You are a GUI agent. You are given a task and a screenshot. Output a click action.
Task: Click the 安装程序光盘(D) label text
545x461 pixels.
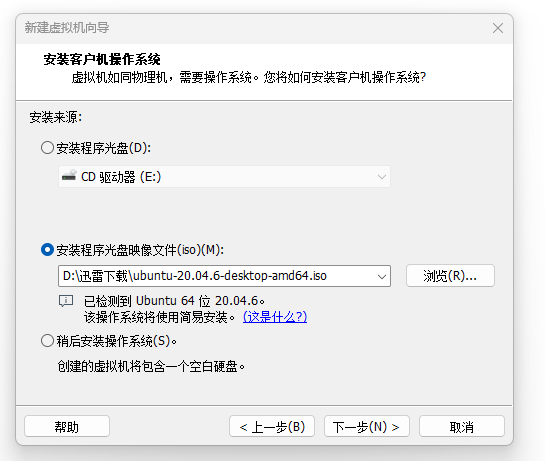pyautogui.click(x=104, y=148)
